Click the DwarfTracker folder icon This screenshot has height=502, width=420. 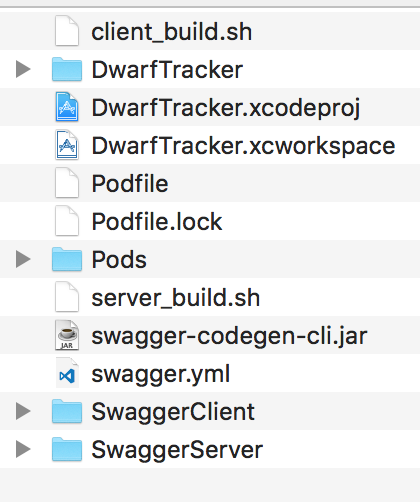(67, 69)
